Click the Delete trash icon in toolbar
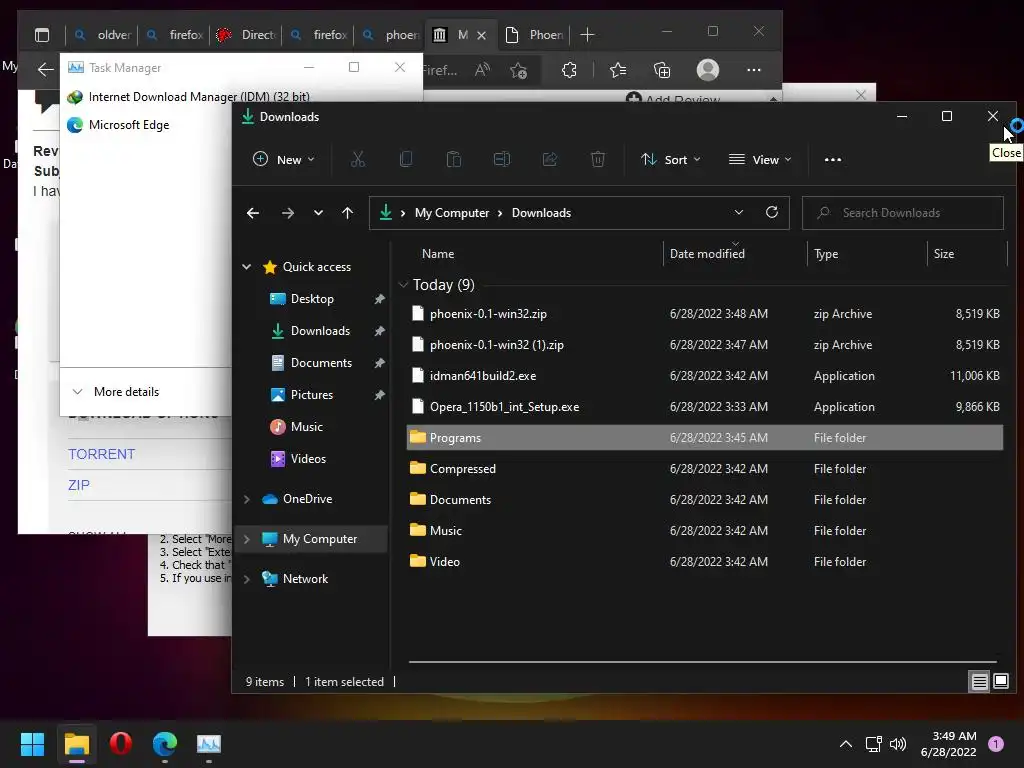Image resolution: width=1024 pixels, height=768 pixels. tap(598, 159)
